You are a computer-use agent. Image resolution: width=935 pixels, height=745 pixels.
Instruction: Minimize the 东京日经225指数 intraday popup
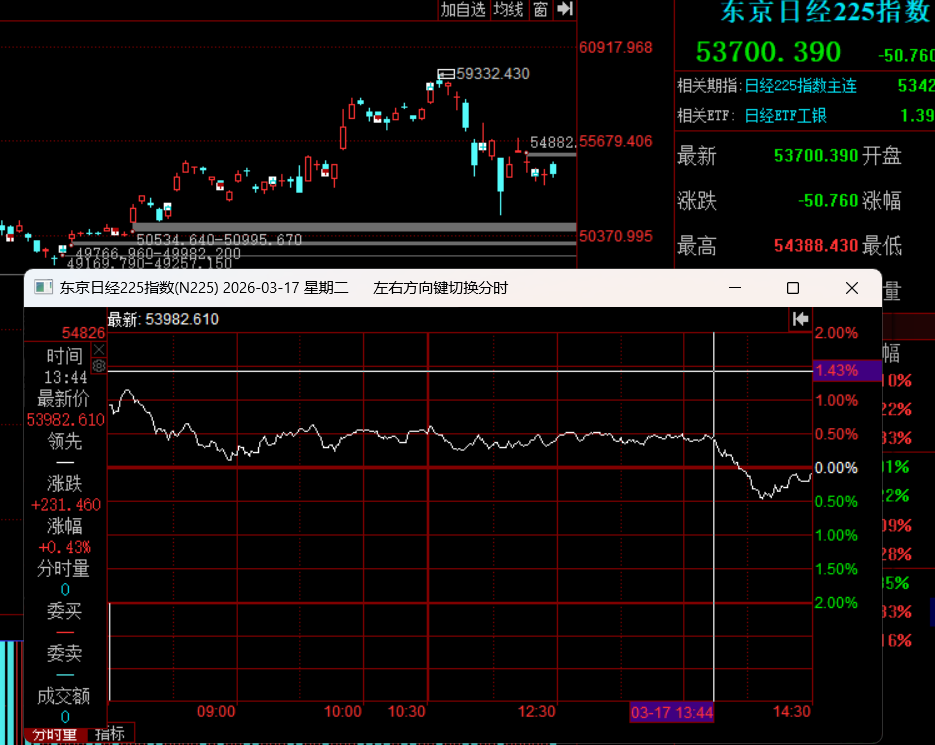[x=735, y=288]
